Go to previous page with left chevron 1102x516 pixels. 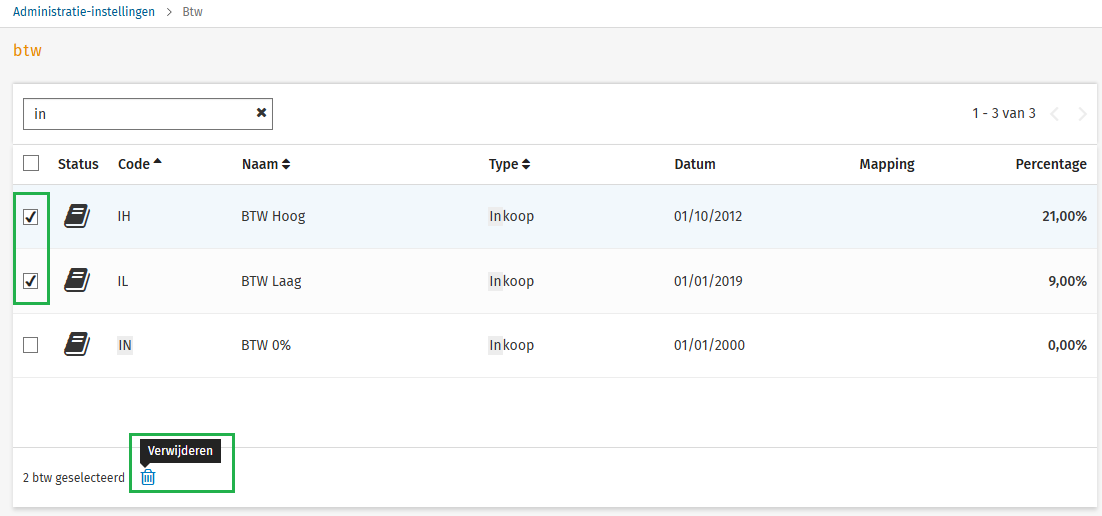coord(1055,114)
